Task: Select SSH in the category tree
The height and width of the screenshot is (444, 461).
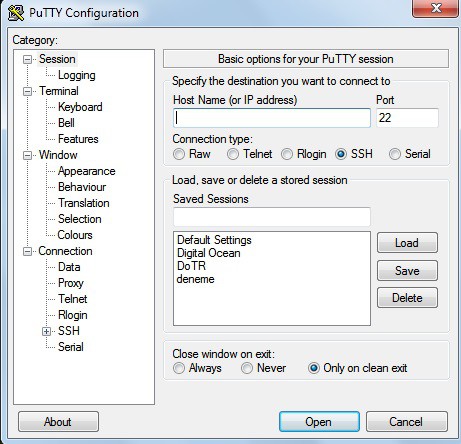Action: click(x=69, y=331)
